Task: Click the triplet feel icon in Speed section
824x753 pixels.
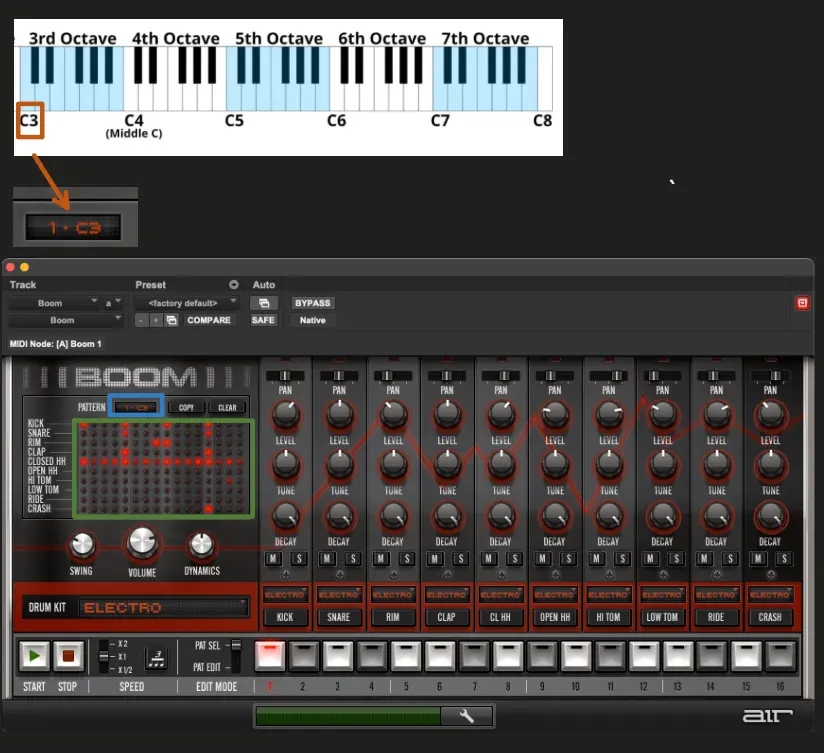Action: (157, 659)
